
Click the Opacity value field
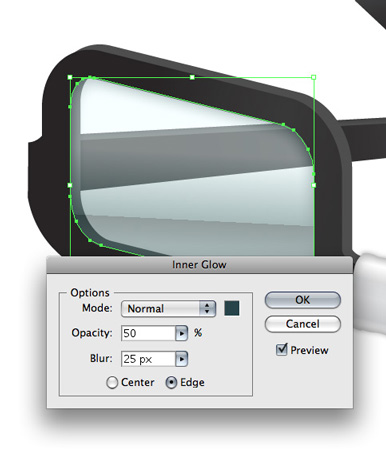pos(148,333)
